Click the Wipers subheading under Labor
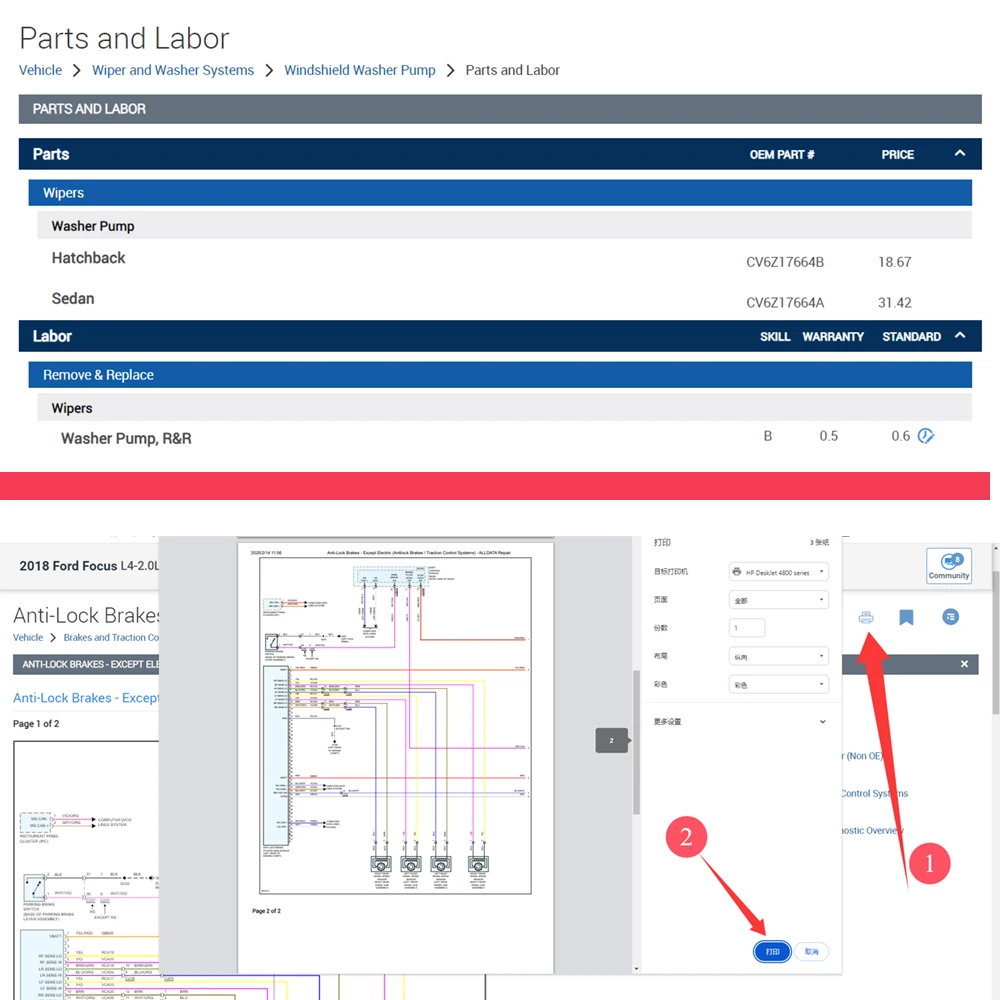This screenshot has height=1000, width=1000. click(x=504, y=408)
